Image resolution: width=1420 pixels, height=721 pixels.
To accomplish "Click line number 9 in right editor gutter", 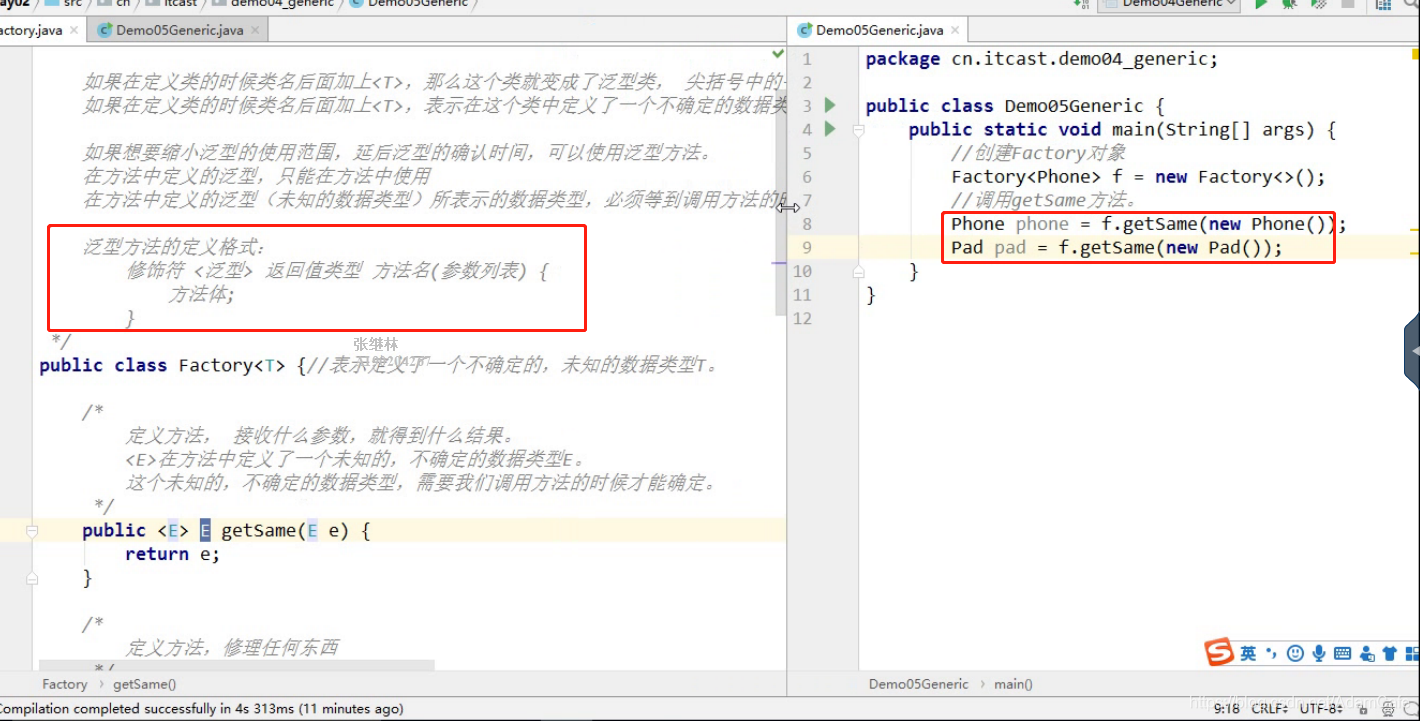I will [807, 248].
